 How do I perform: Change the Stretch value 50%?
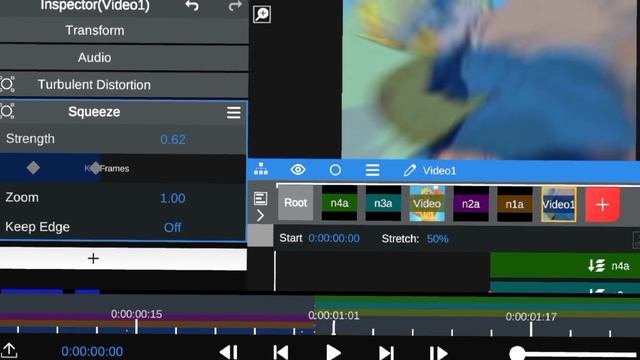click(438, 239)
